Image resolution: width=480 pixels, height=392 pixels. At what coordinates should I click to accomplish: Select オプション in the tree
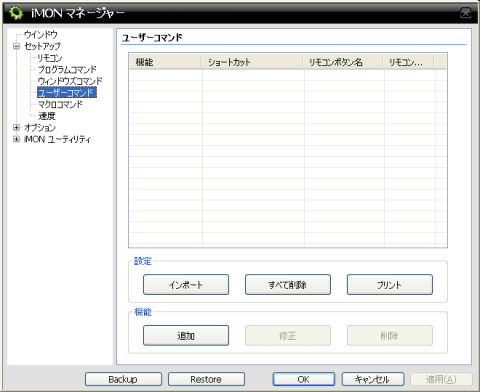click(x=40, y=127)
